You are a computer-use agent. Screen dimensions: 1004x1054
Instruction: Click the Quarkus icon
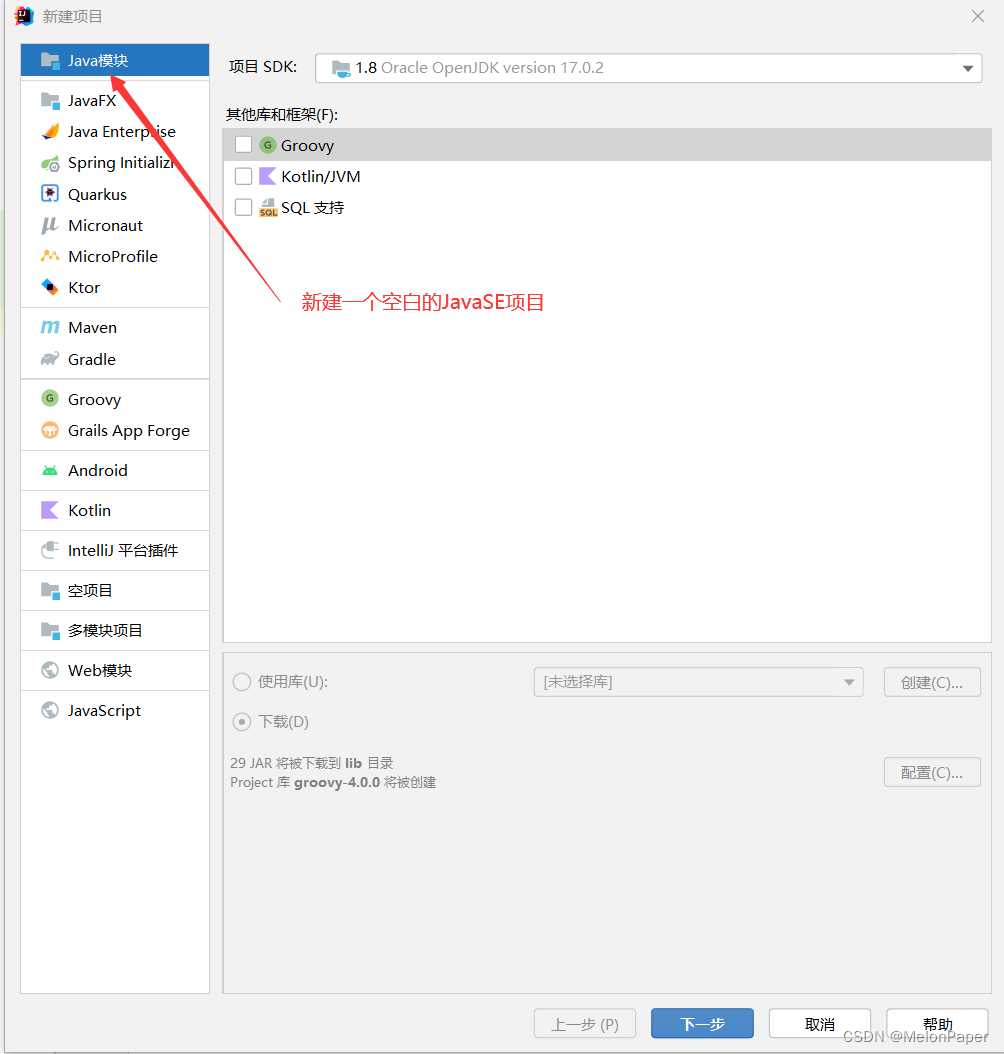click(50, 194)
